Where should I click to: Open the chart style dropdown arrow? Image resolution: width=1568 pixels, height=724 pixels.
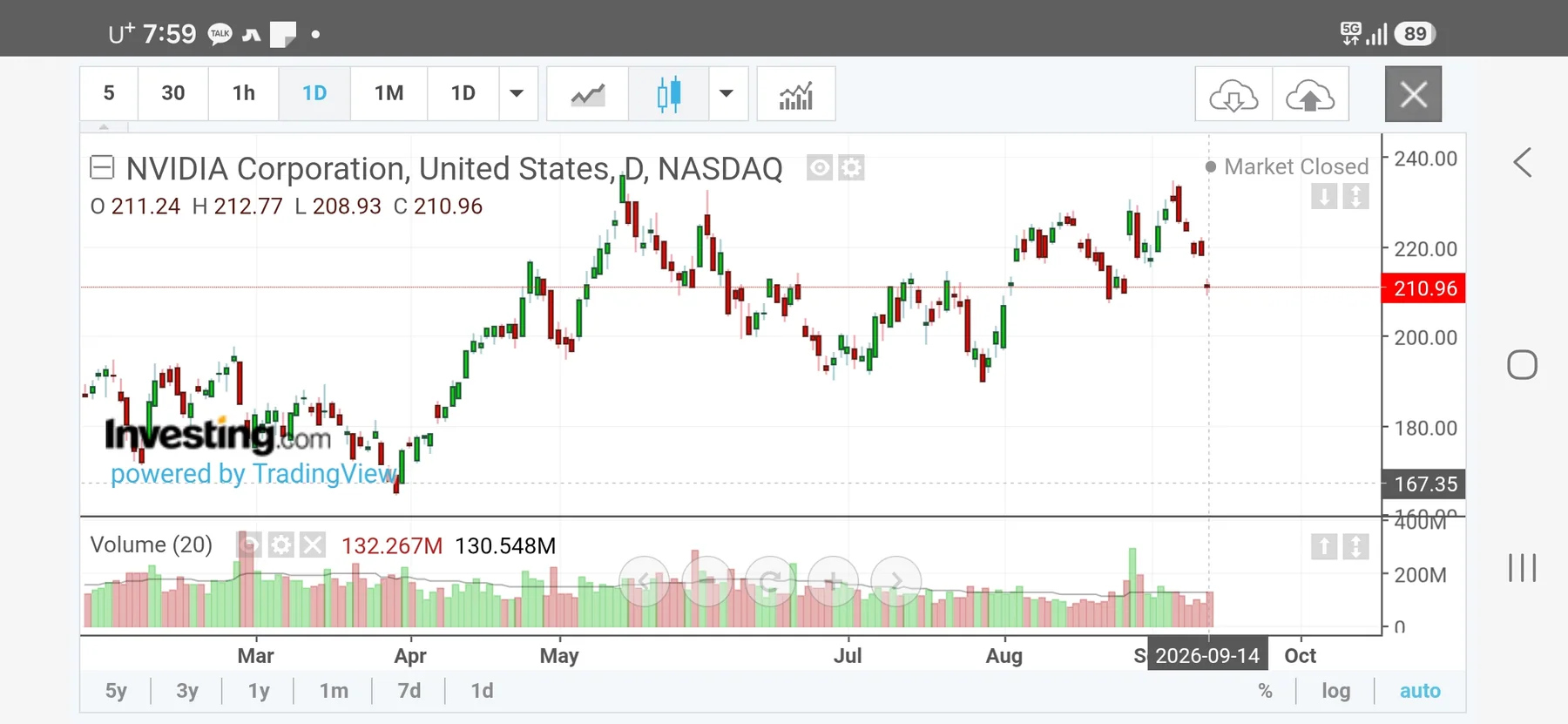pyautogui.click(x=727, y=93)
